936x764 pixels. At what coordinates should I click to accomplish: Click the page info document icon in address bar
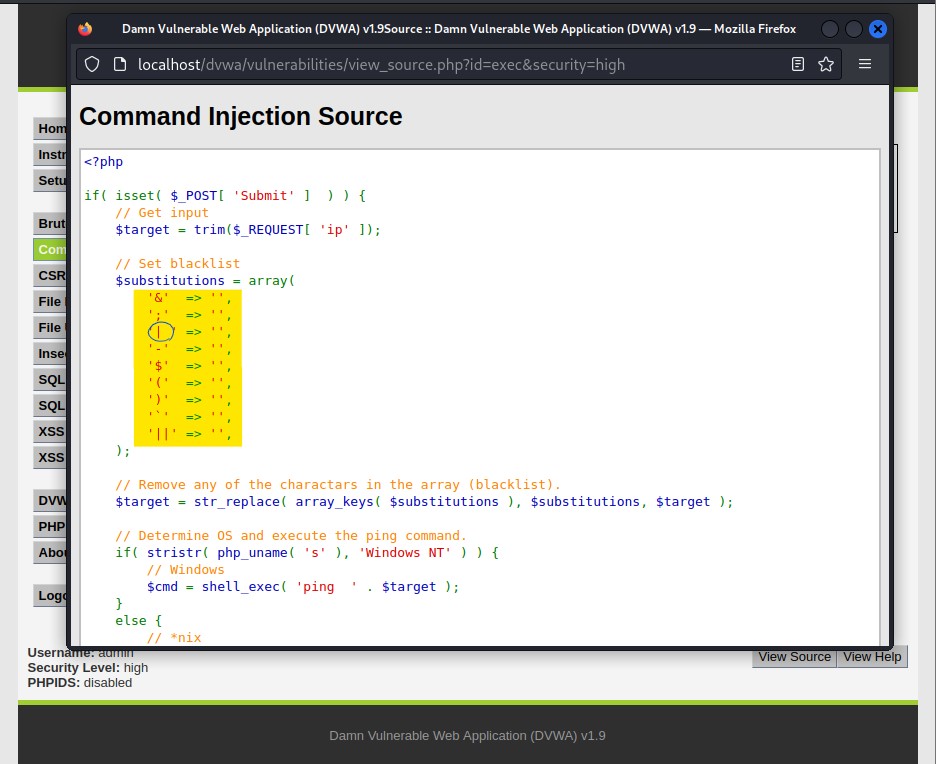point(120,64)
